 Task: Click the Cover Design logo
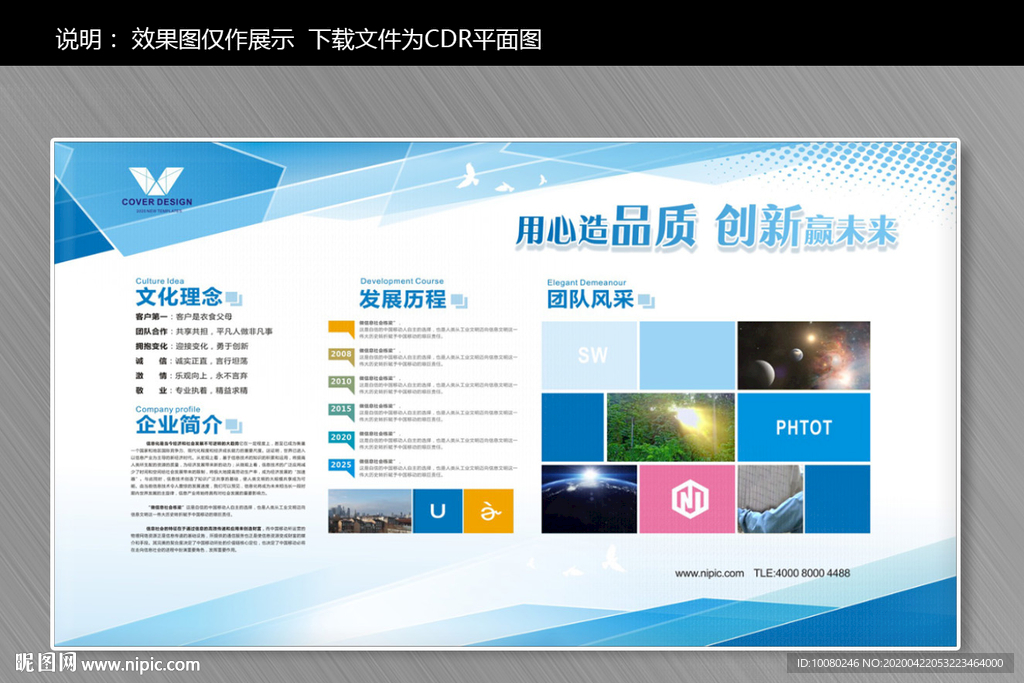click(157, 188)
